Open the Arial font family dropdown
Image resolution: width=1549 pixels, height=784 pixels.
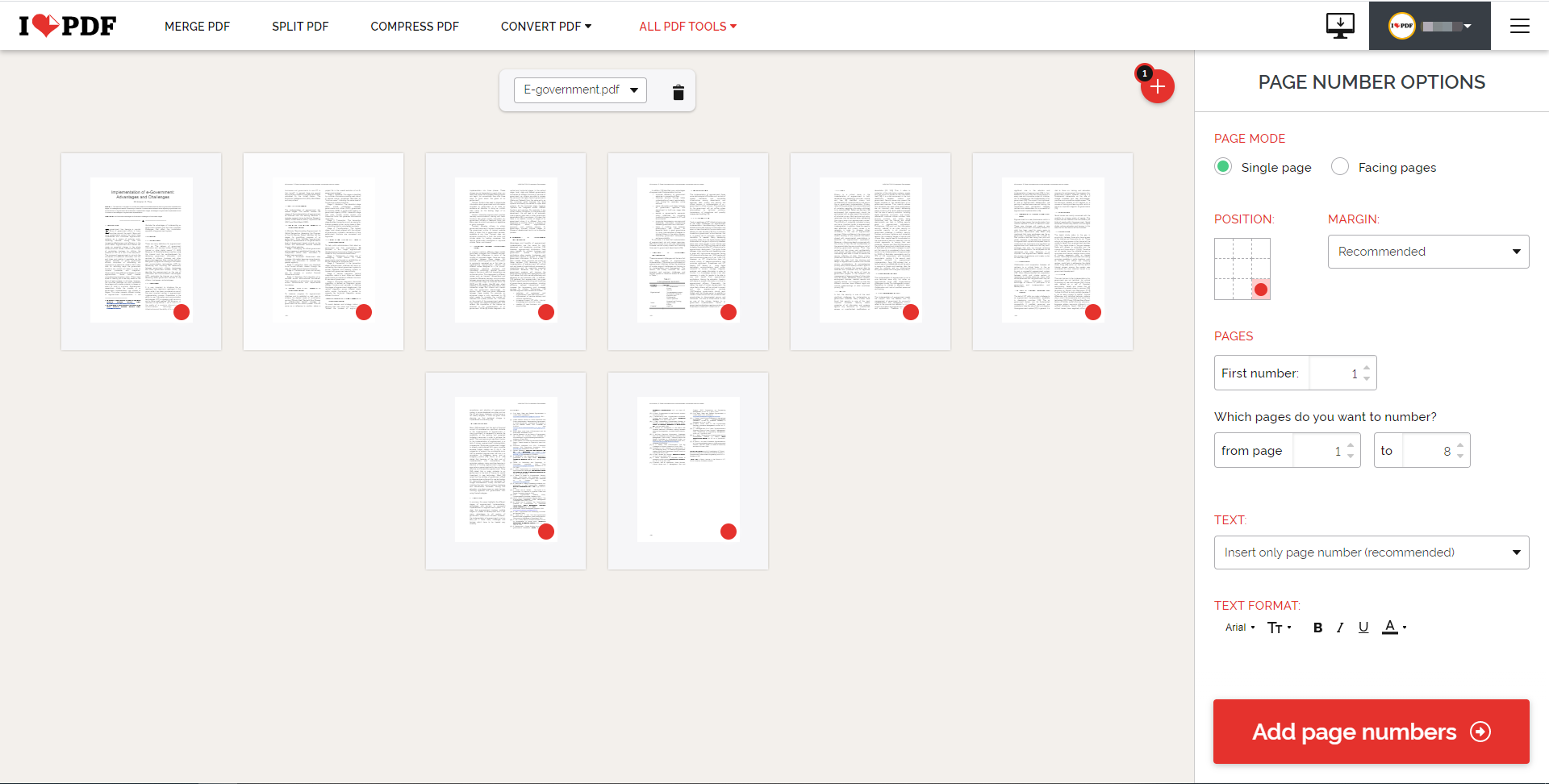coord(1240,628)
